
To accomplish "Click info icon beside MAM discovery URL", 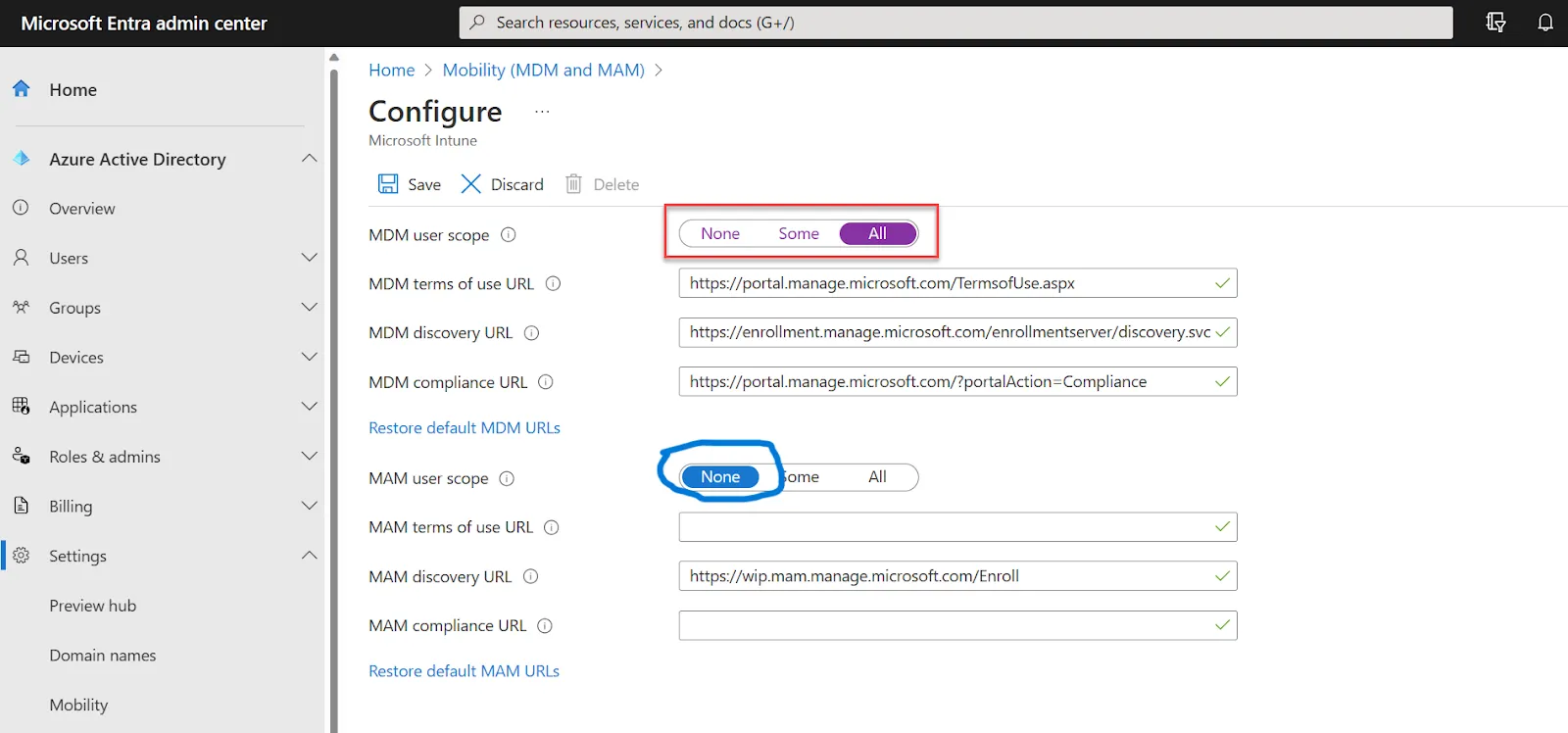I will [x=531, y=576].
